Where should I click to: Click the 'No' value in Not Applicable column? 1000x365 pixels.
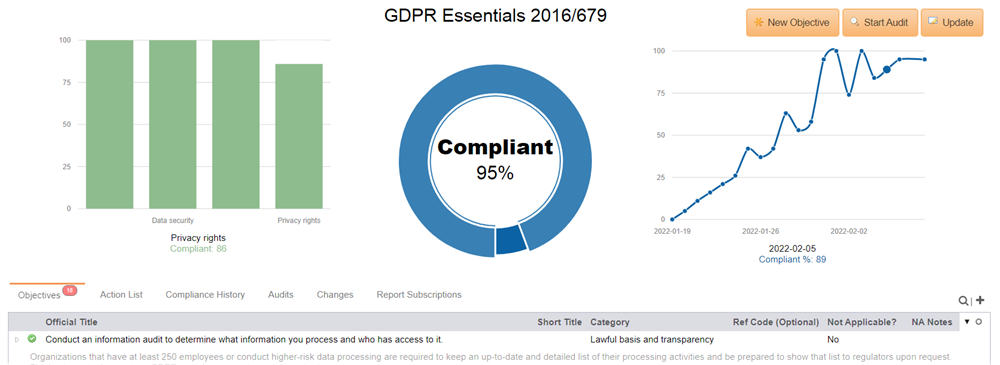[834, 339]
